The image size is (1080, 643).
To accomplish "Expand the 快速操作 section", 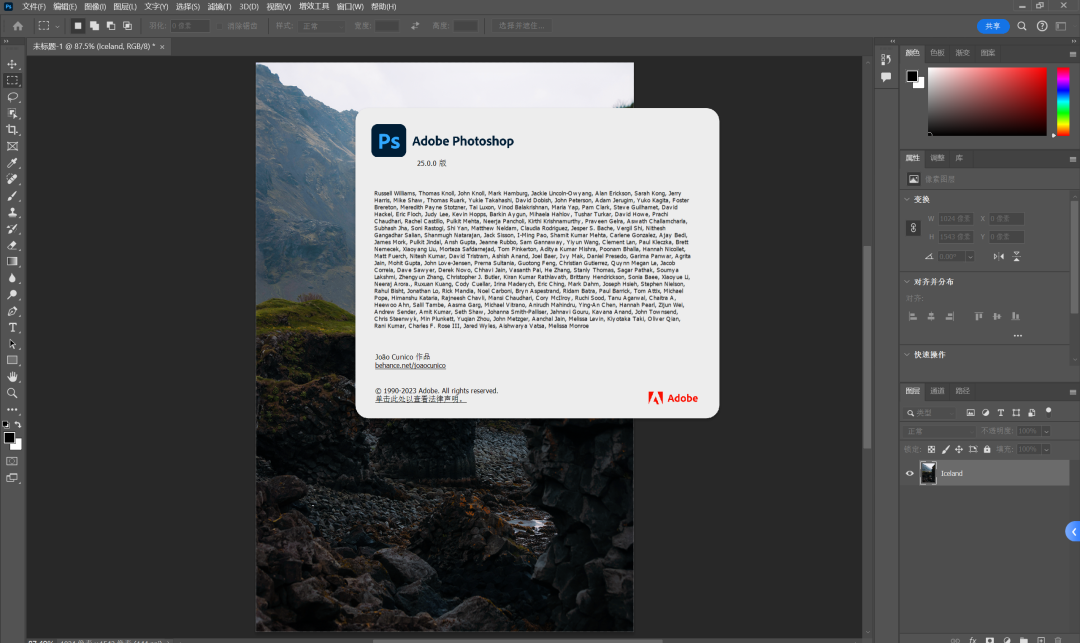I will coord(907,355).
